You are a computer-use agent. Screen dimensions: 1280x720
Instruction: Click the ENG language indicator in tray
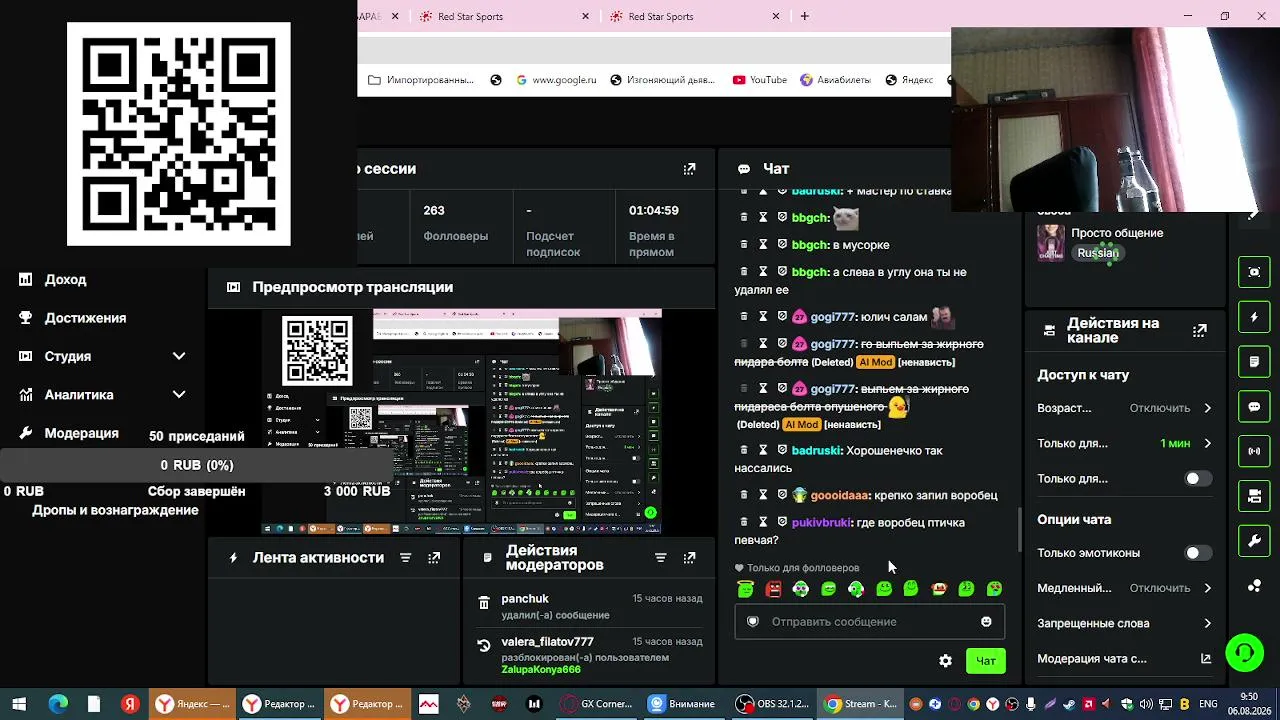(x=1207, y=704)
